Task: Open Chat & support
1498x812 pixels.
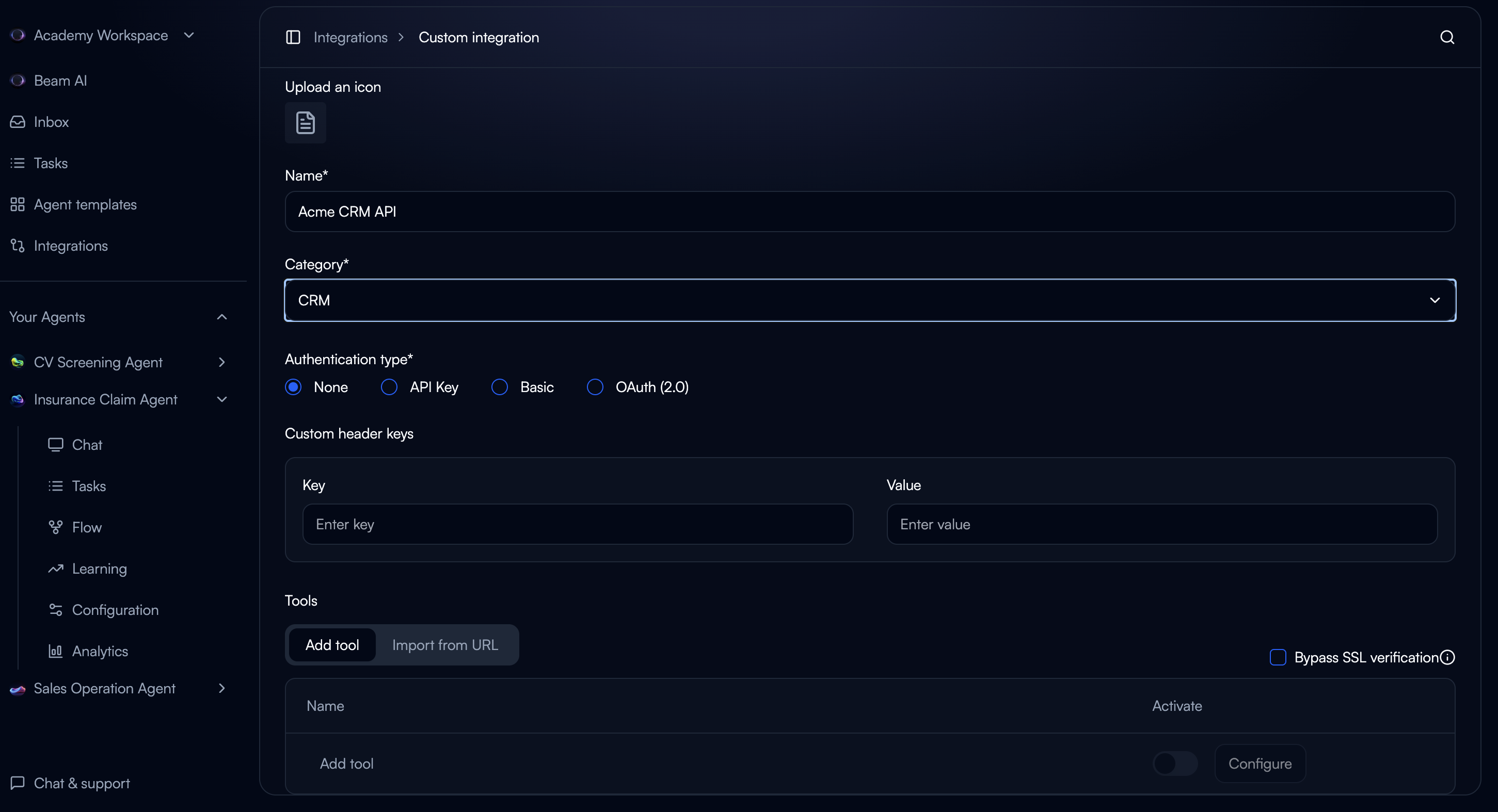Action: point(82,783)
